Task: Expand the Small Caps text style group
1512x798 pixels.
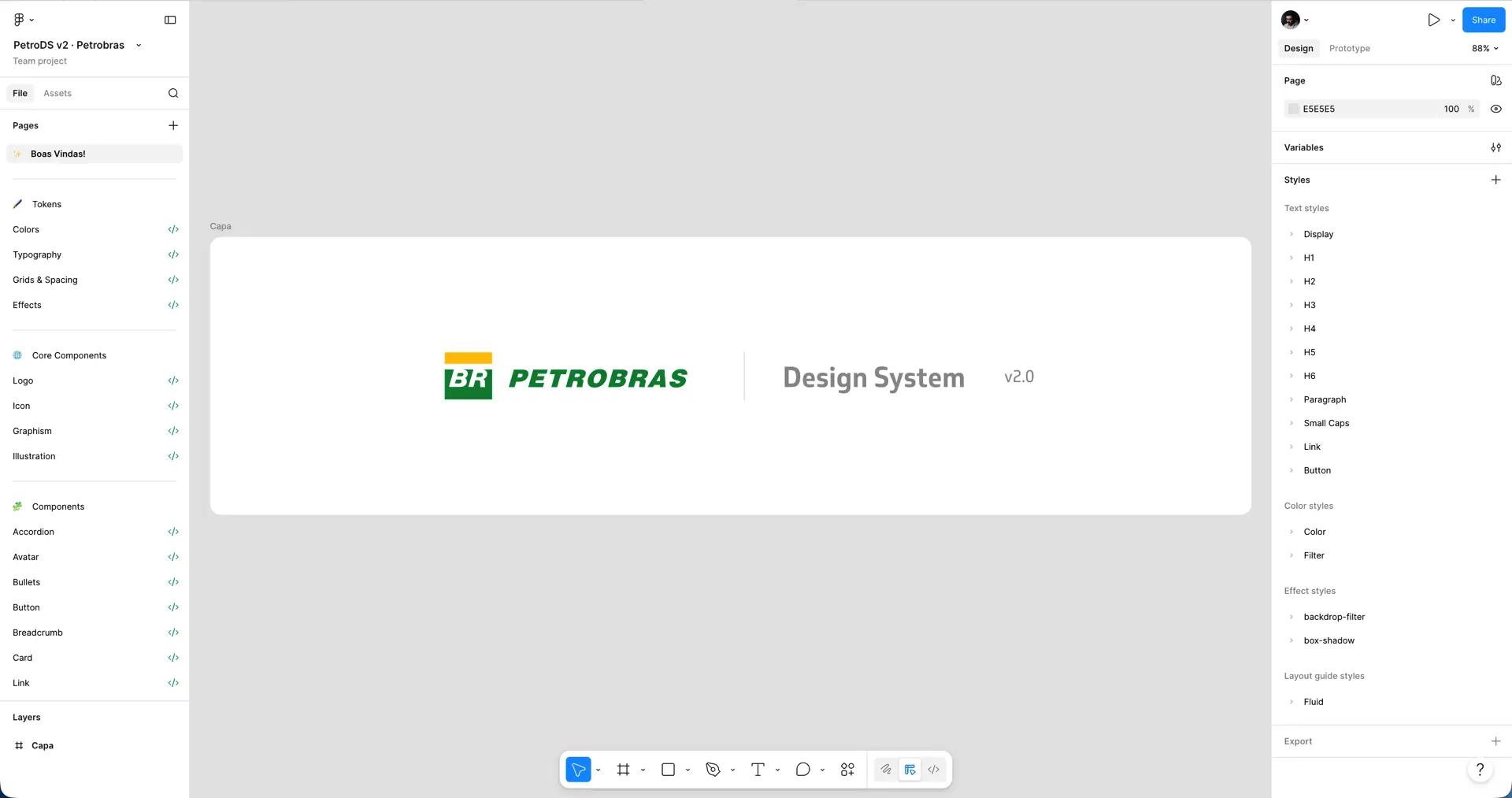Action: tap(1291, 423)
